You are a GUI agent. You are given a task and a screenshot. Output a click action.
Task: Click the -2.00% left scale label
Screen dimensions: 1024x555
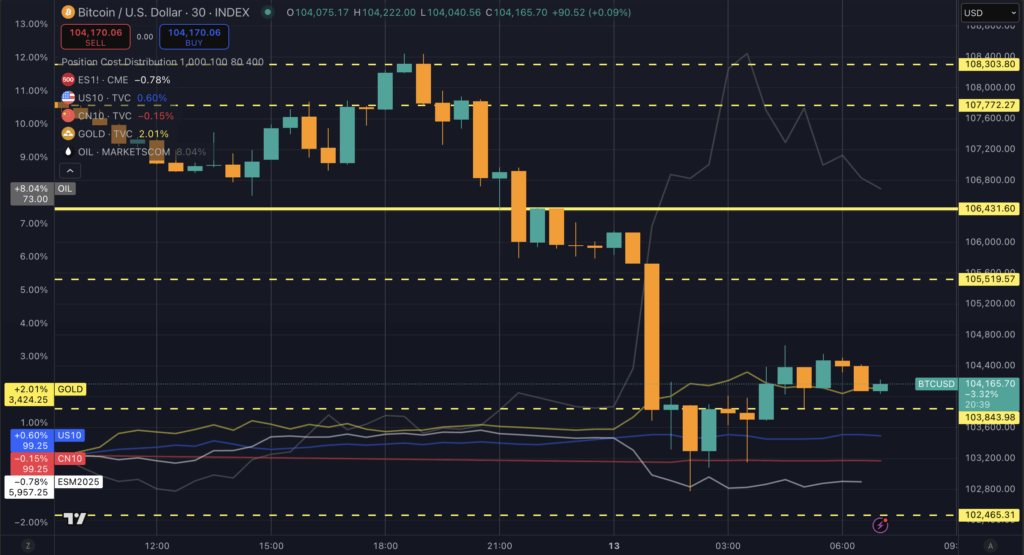click(x=31, y=522)
